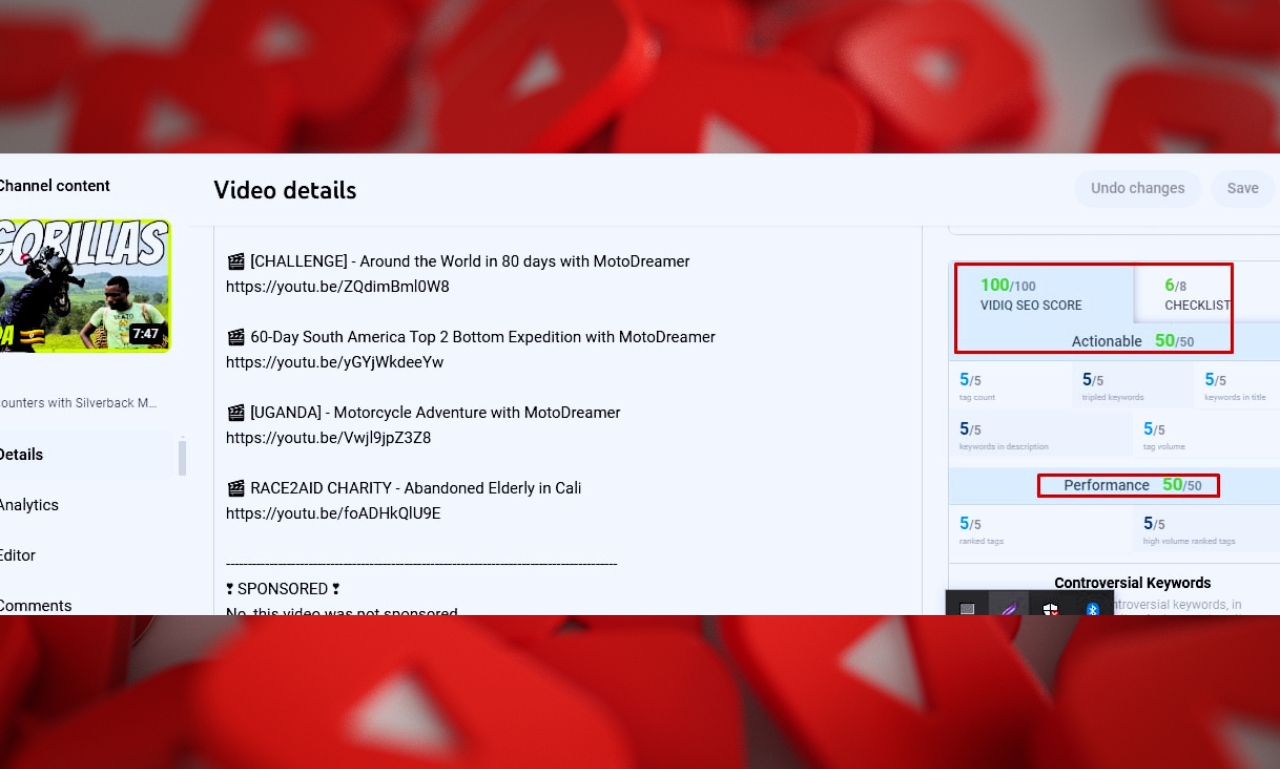The image size is (1280, 769).
Task: Click the foADHkQlU9E YouTube link text
Action: pos(333,513)
